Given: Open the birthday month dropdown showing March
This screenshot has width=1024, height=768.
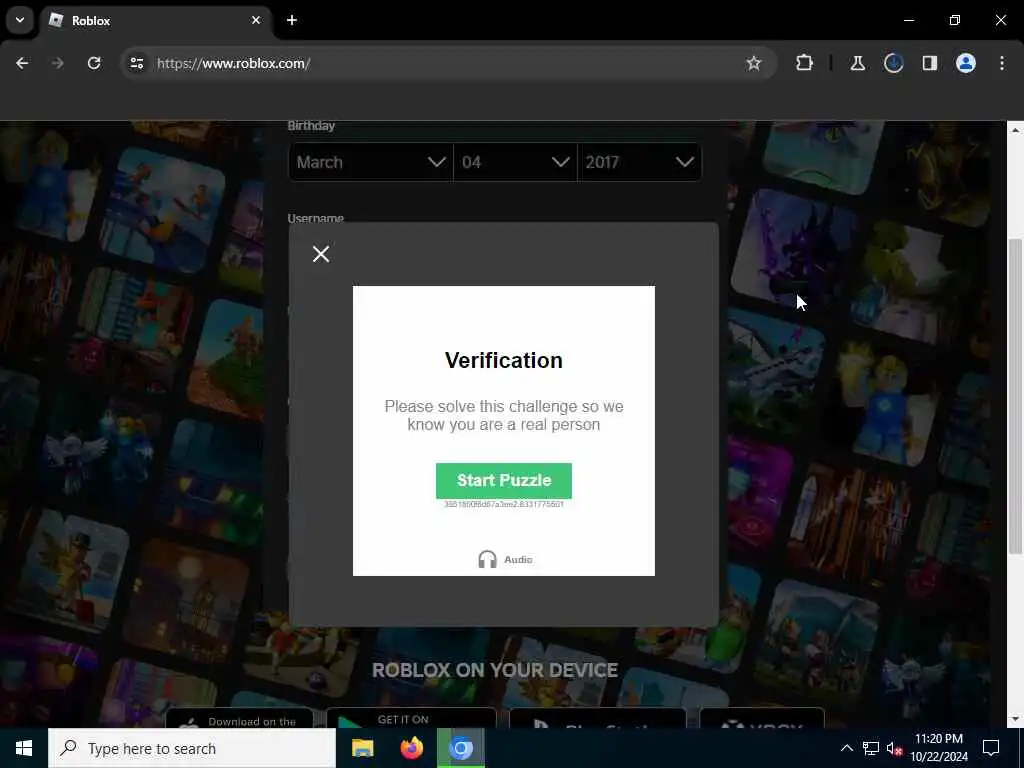Looking at the screenshot, I should pyautogui.click(x=371, y=162).
